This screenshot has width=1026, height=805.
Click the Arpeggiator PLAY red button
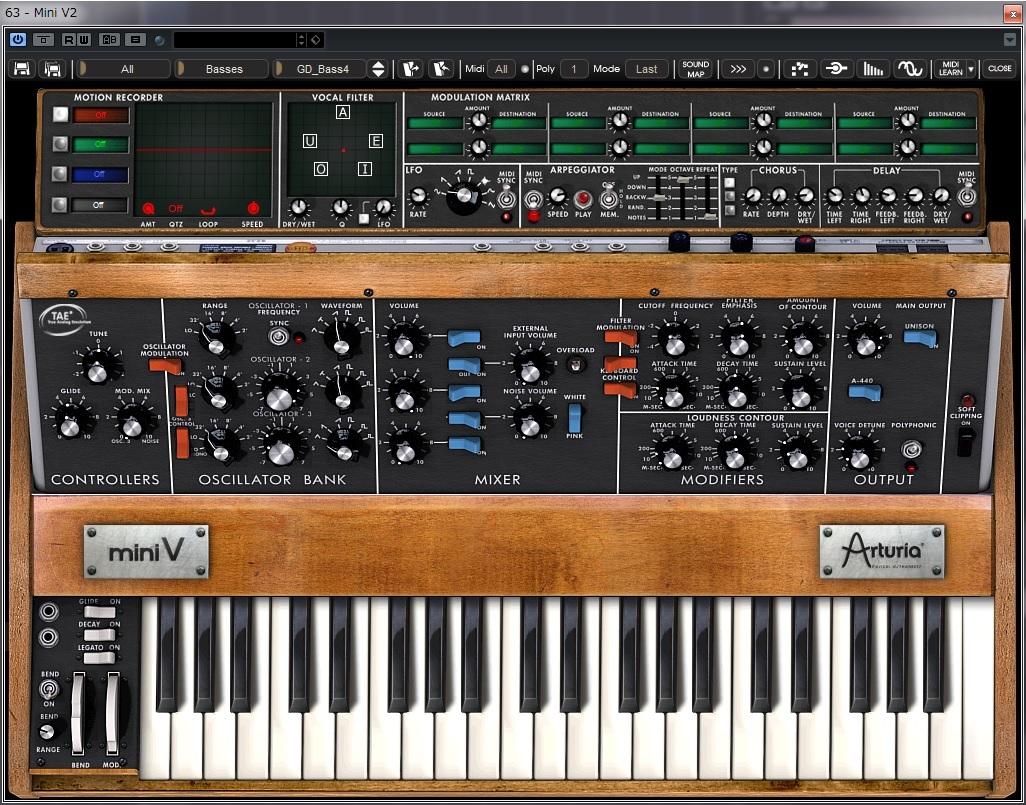point(582,198)
